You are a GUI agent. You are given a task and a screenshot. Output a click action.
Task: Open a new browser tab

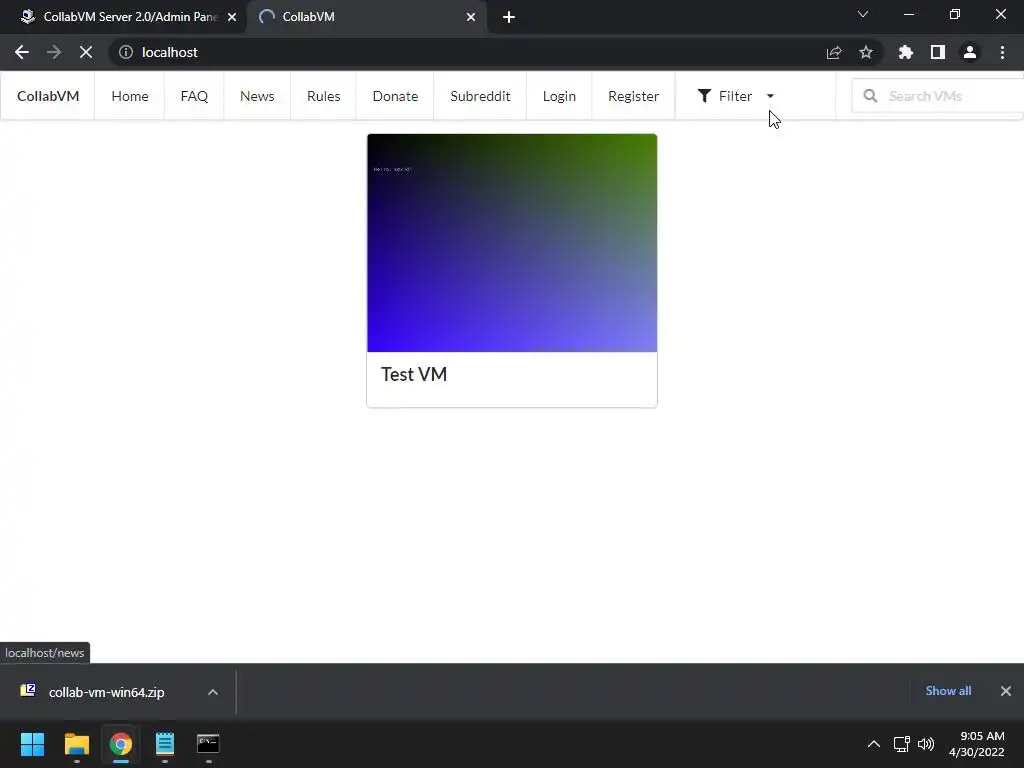[509, 17]
